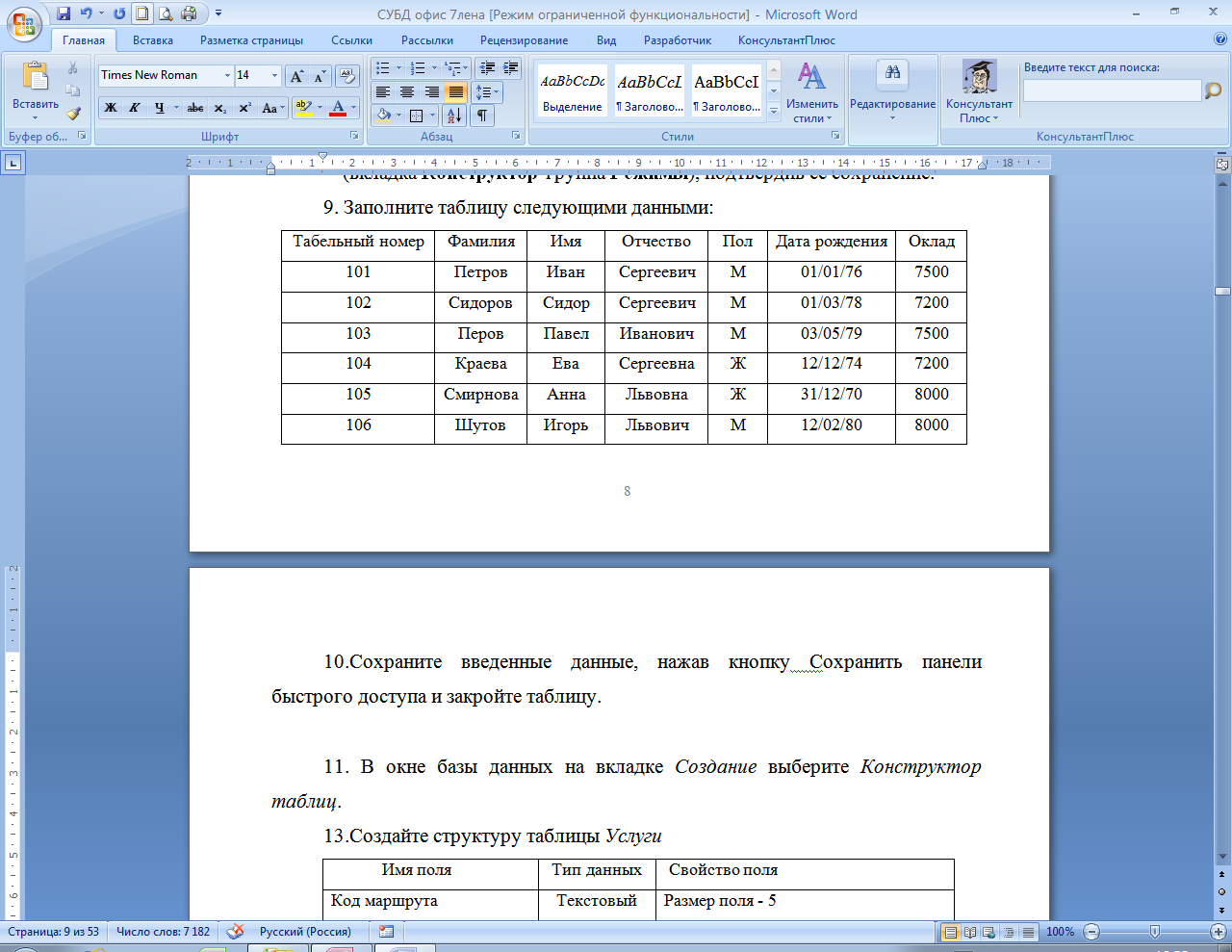Click the ConsultantPlus search text field

tap(1113, 90)
